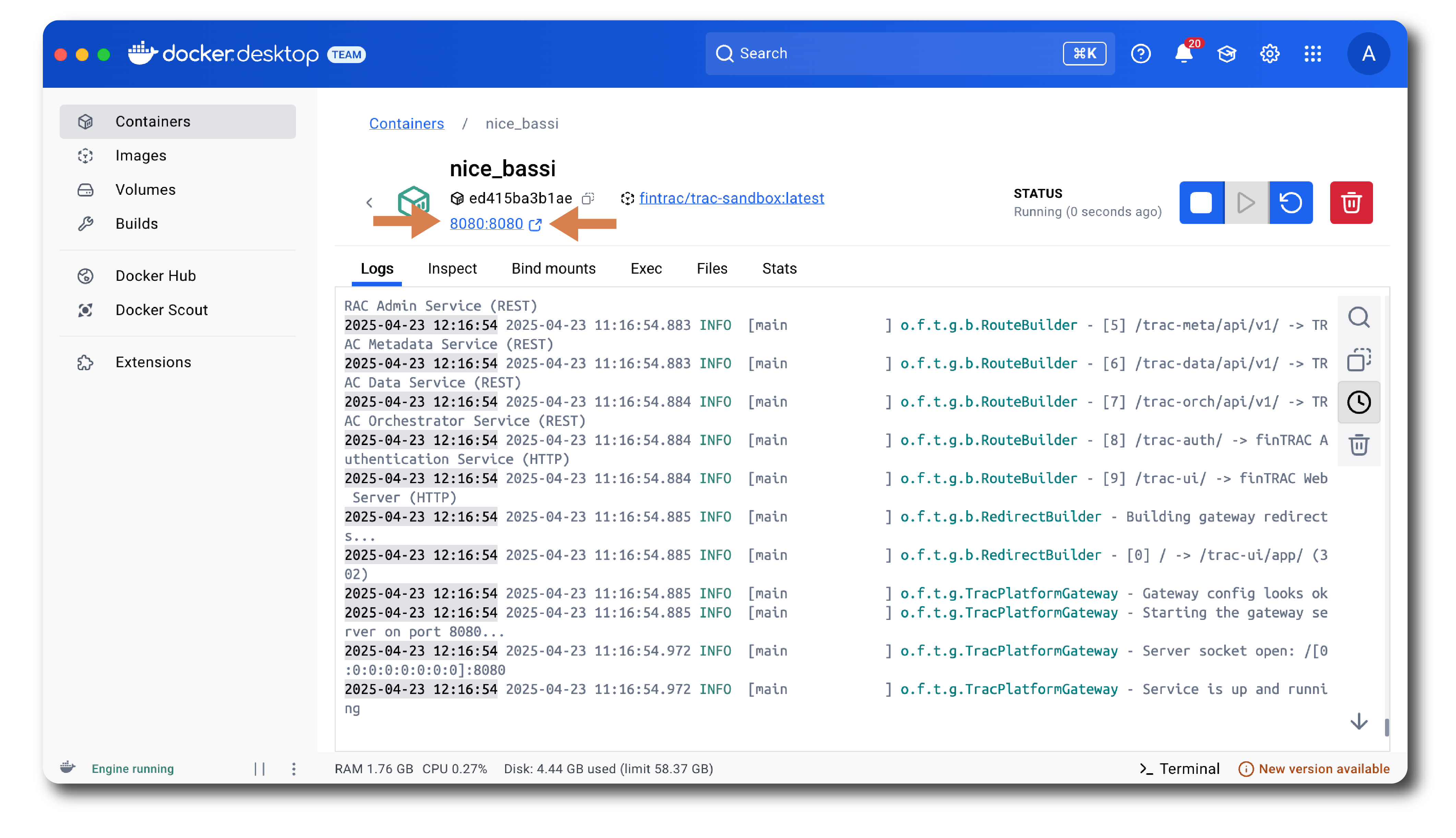The height and width of the screenshot is (838, 1456).
Task: Stop the nice_bassi container
Action: pyautogui.click(x=1201, y=203)
